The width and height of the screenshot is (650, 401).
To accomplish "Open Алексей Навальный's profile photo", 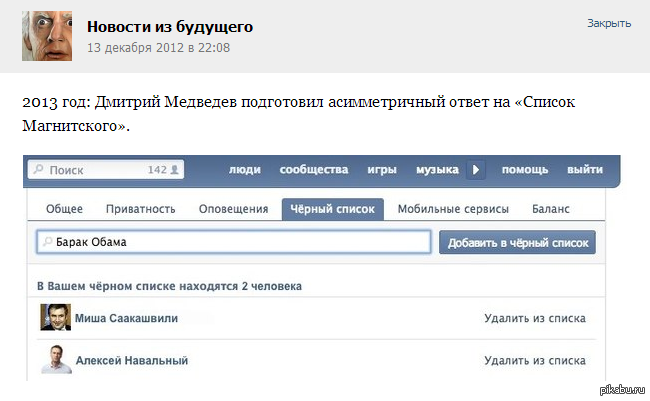I will [56, 359].
